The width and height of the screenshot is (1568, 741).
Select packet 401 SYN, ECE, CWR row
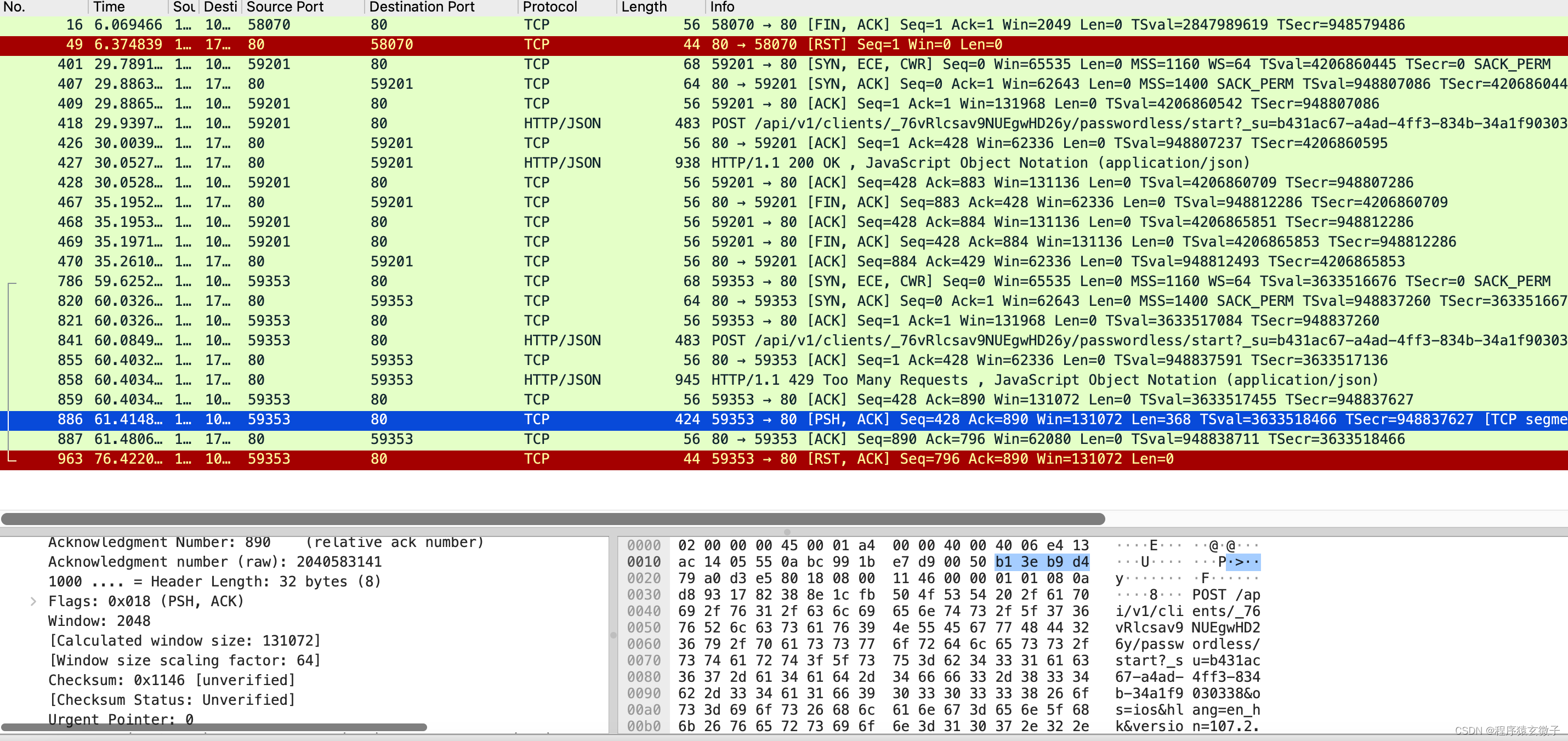coord(784,65)
